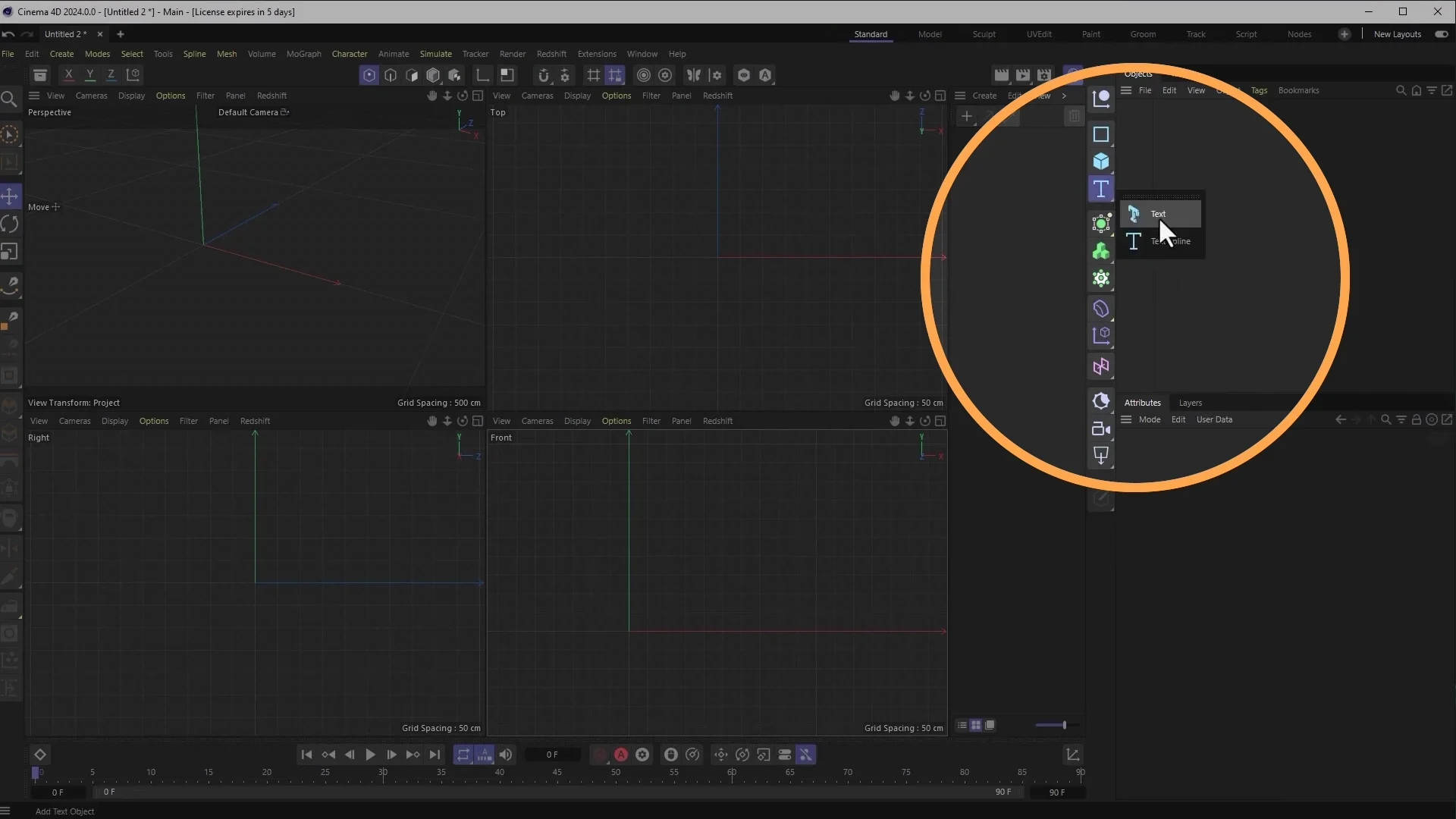
Task: Switch to Model mode icon
Action: tap(433, 75)
